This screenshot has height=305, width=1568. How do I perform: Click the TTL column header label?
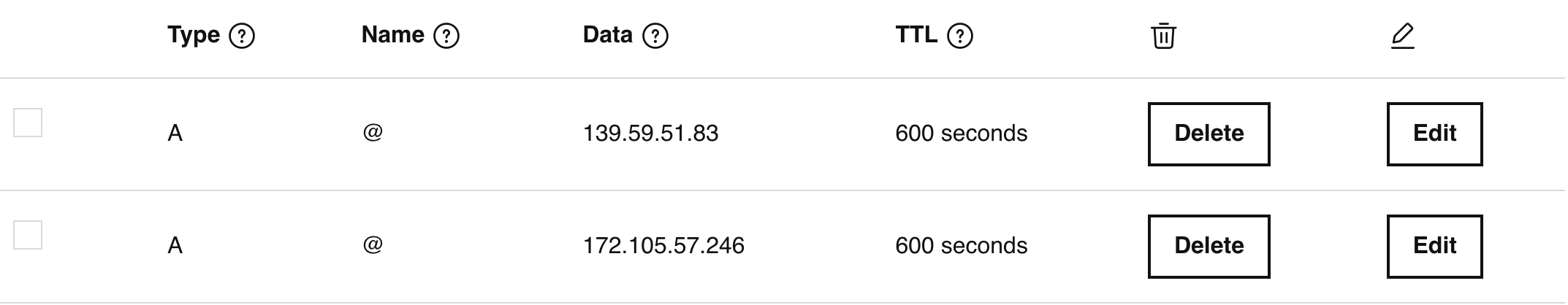tap(916, 34)
